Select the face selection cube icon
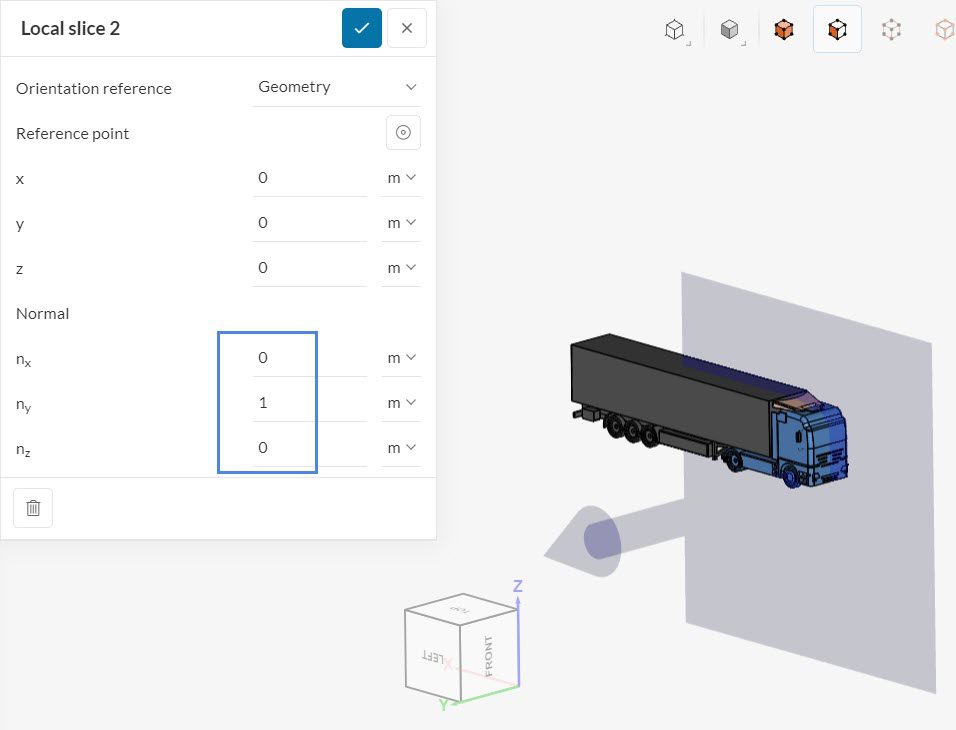Screen dimensions: 956x730 (x=837, y=31)
